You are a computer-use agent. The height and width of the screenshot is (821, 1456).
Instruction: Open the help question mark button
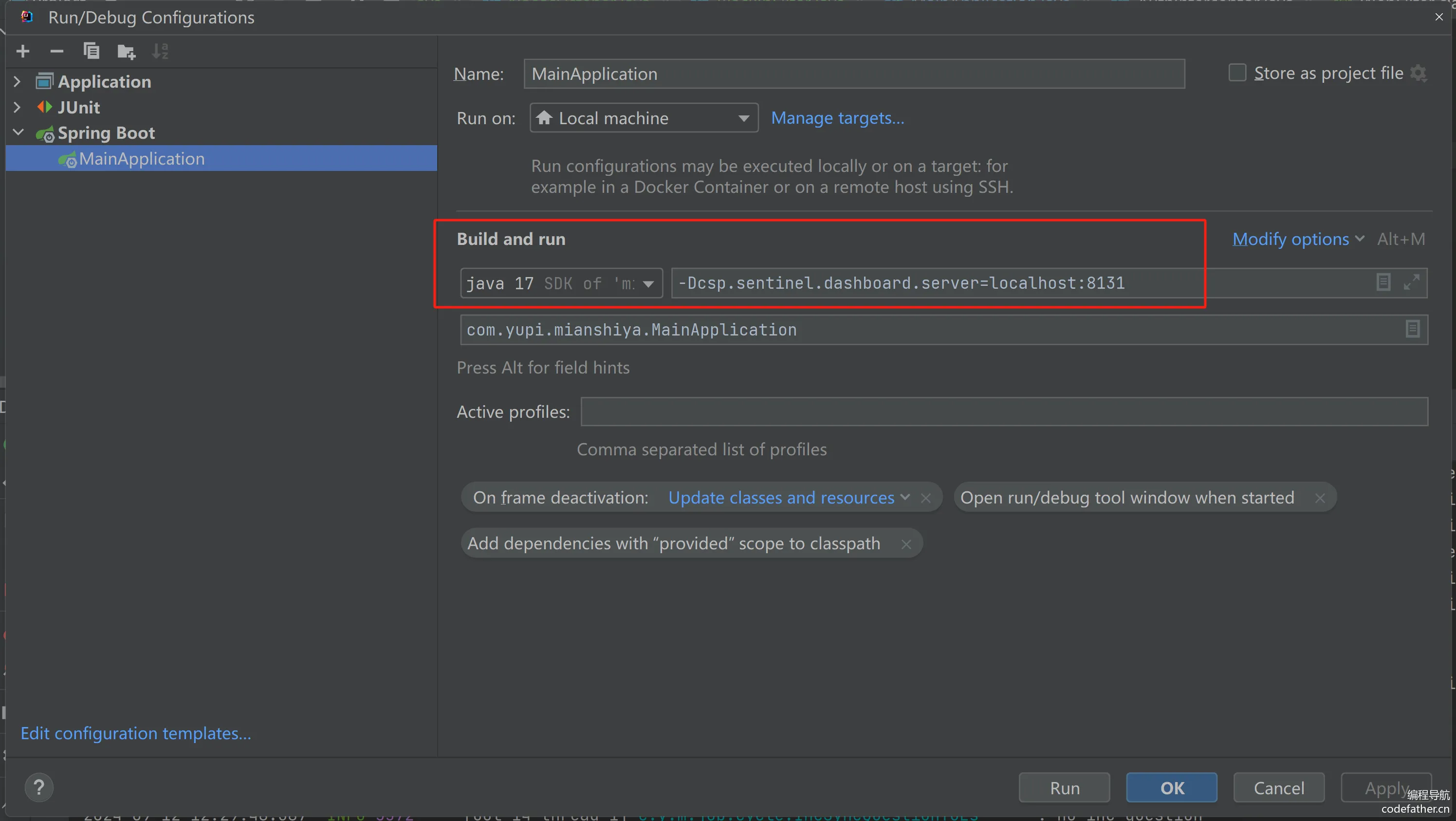(39, 787)
